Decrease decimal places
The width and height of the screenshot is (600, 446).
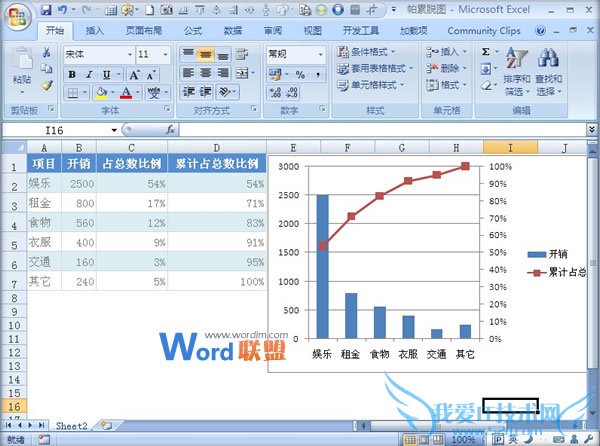click(292, 92)
